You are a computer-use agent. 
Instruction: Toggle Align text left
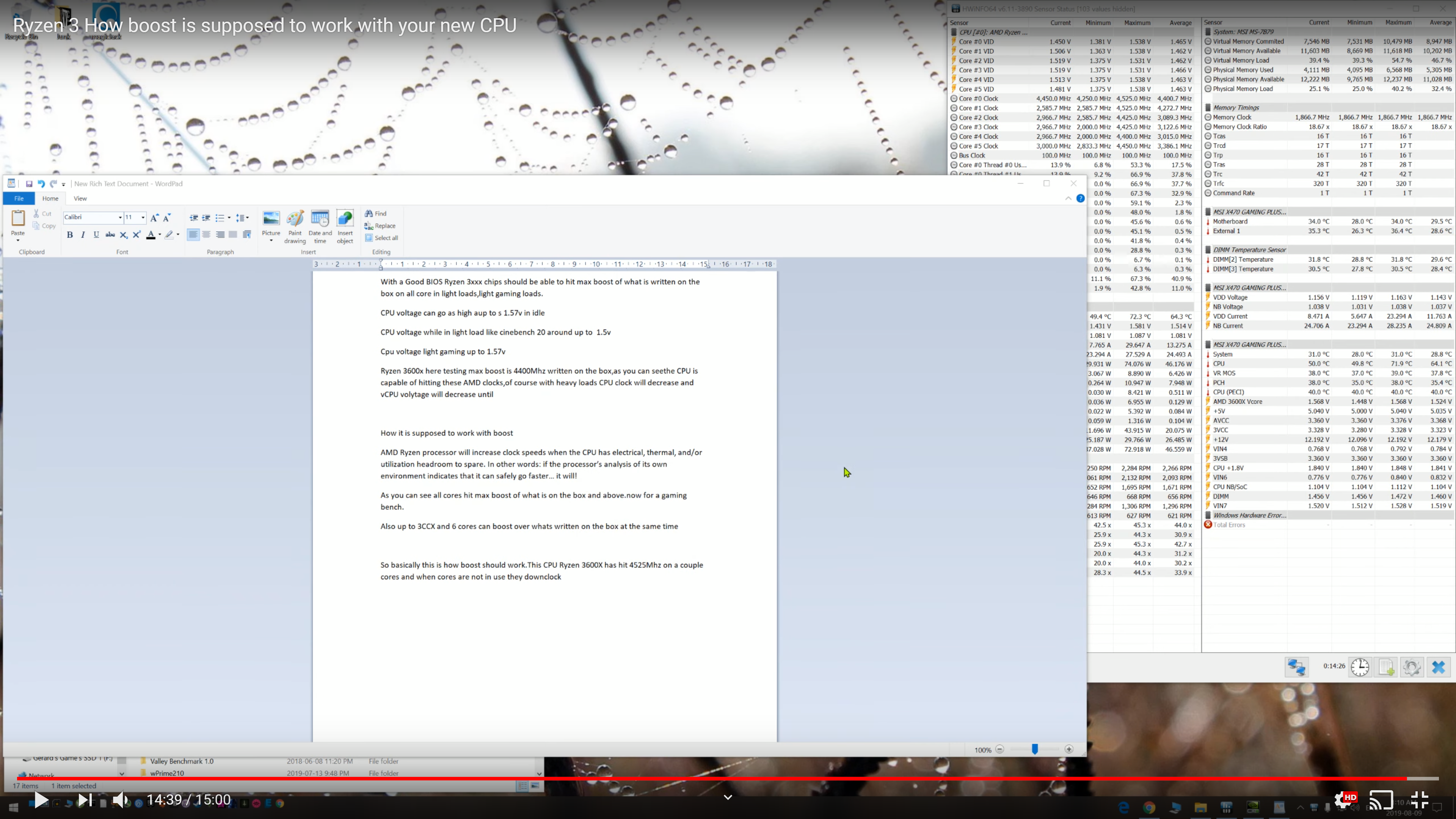[193, 235]
